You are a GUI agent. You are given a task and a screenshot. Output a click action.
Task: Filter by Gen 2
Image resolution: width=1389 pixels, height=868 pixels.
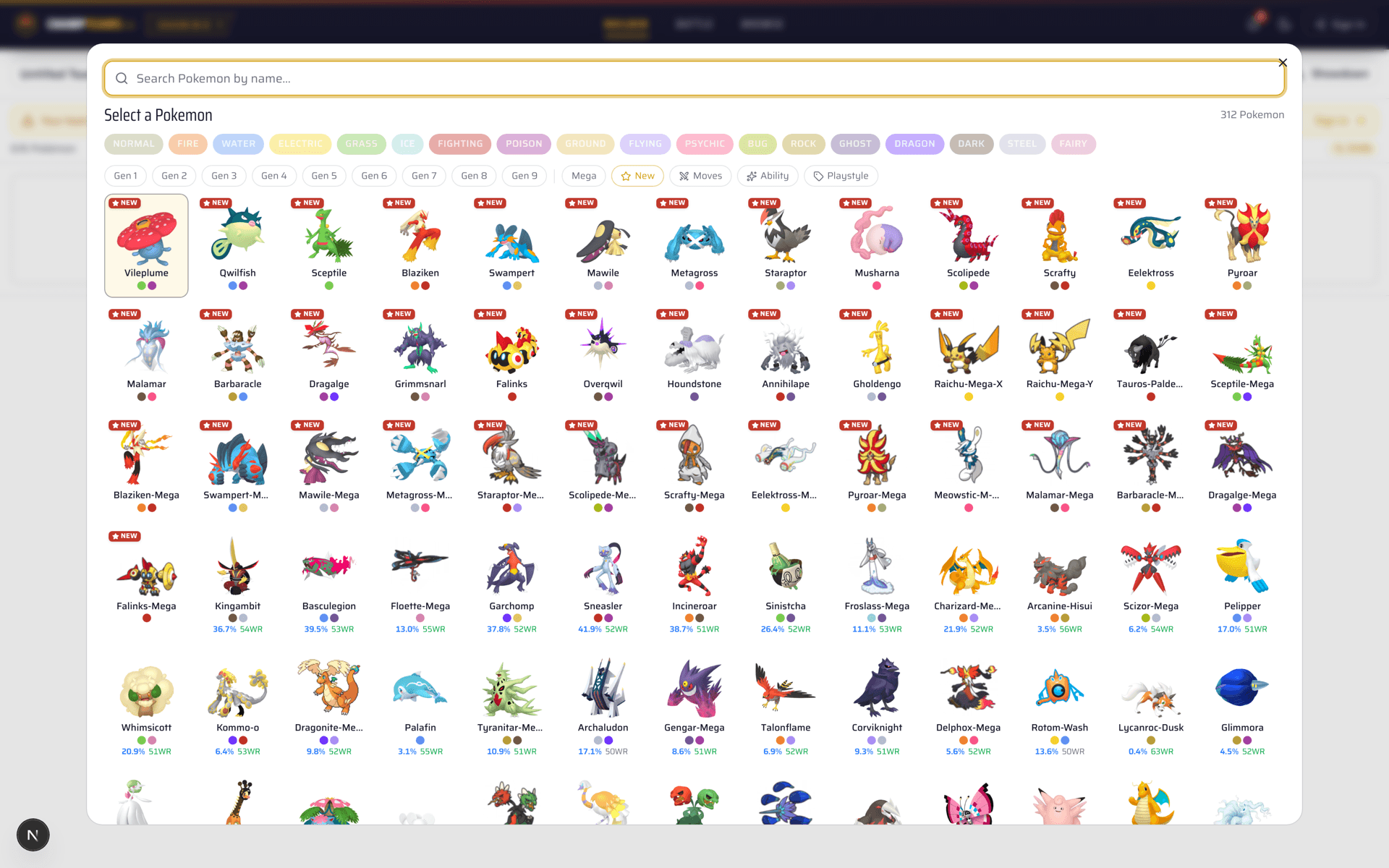(174, 176)
